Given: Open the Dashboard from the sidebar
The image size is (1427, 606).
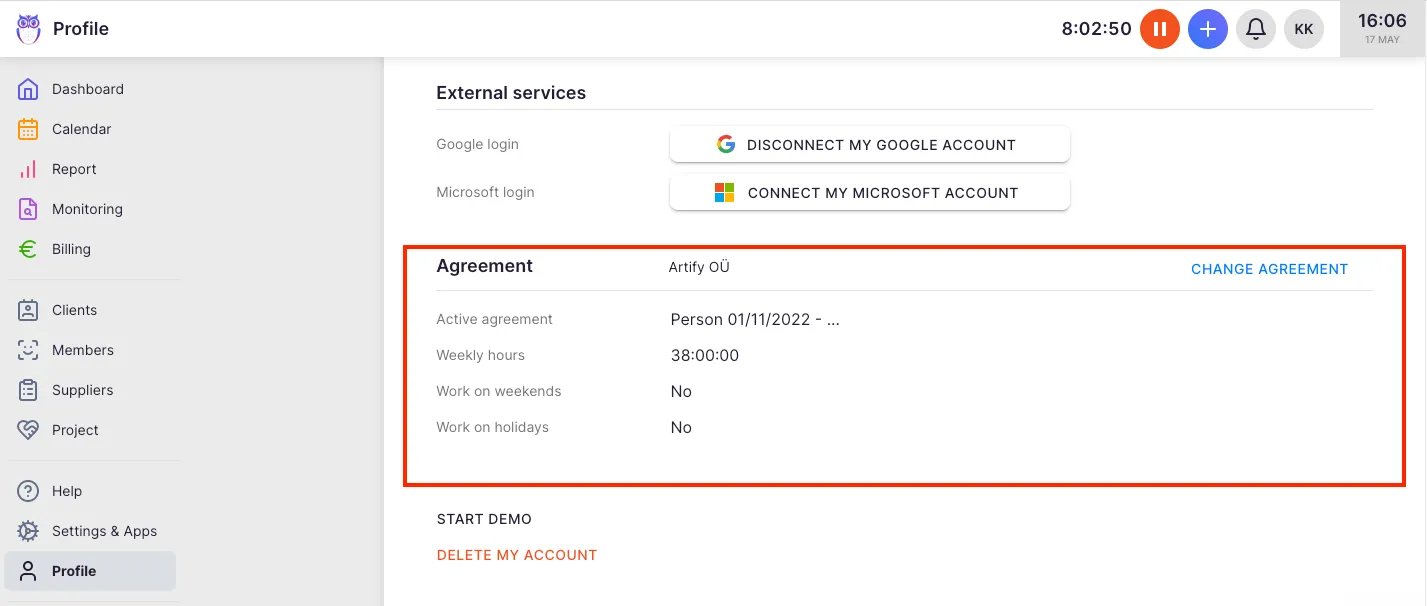Looking at the screenshot, I should click(30, 89).
